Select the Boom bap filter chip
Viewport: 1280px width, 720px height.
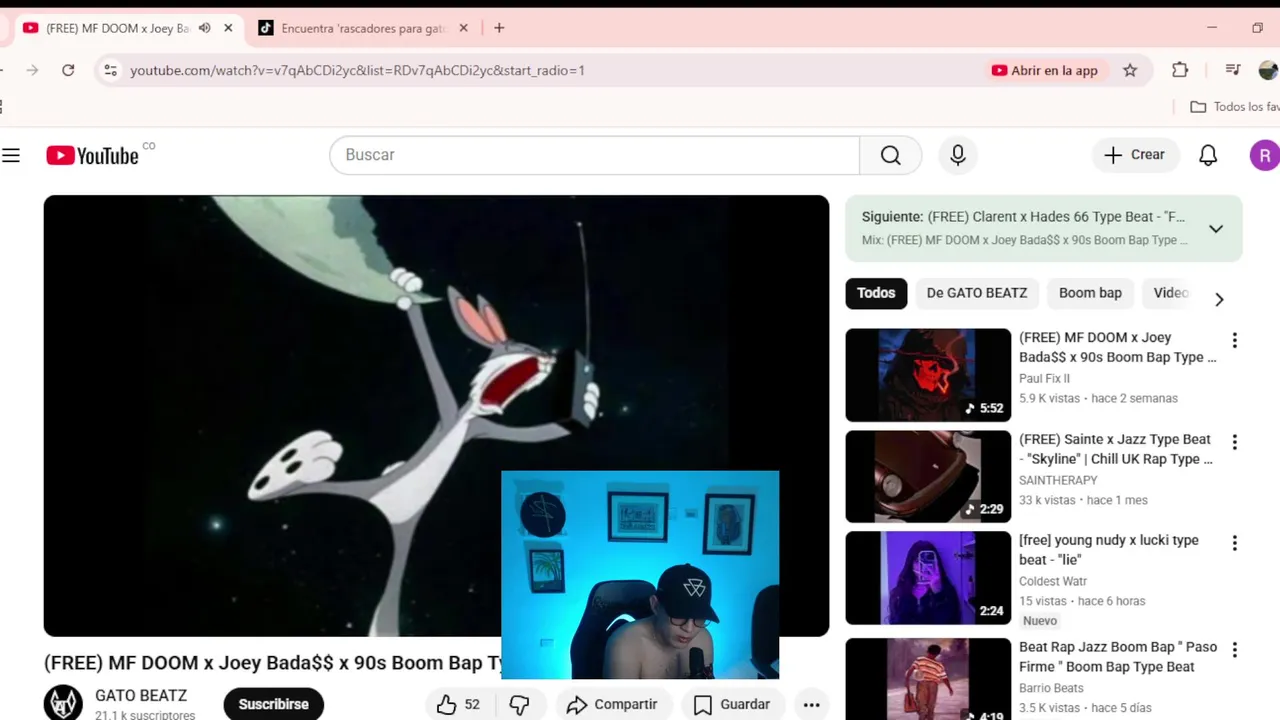[x=1090, y=293]
